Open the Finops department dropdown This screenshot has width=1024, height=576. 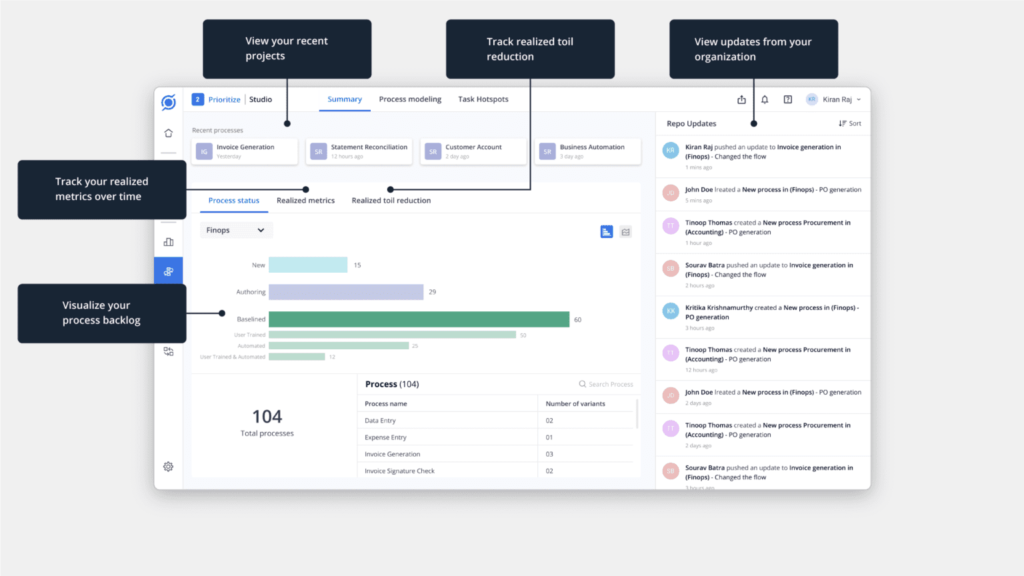click(x=235, y=229)
